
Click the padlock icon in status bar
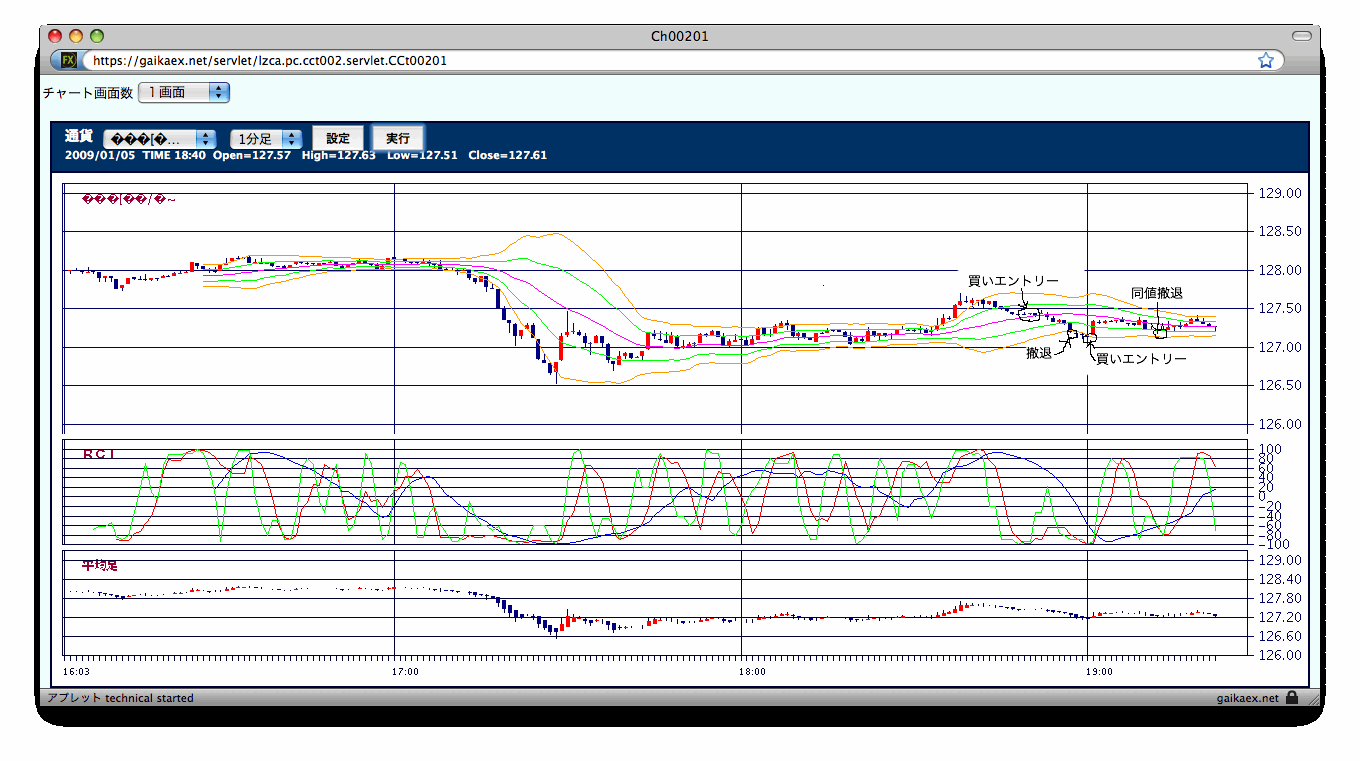[1292, 698]
